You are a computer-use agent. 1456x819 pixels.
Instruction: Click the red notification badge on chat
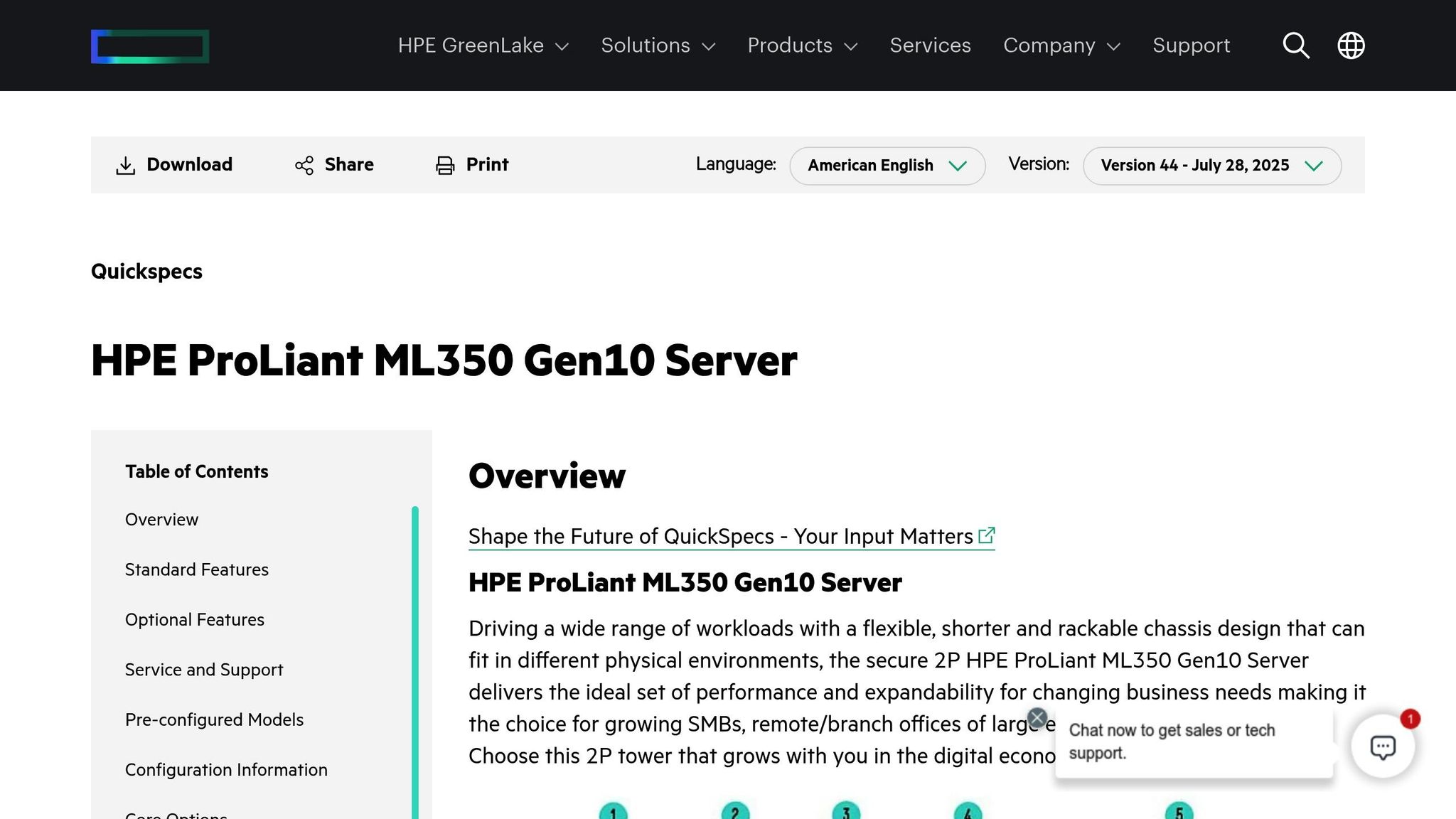(x=1410, y=719)
